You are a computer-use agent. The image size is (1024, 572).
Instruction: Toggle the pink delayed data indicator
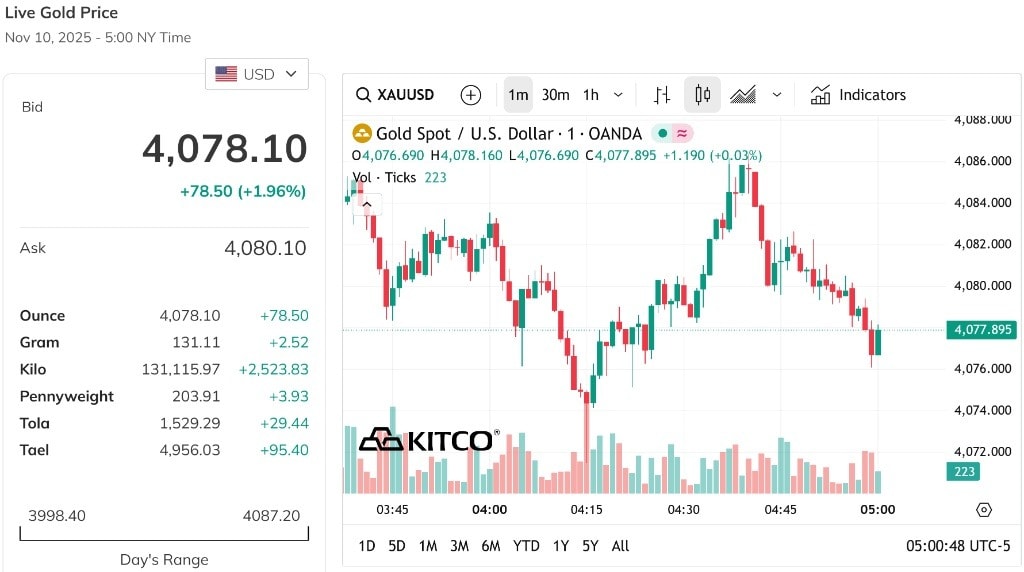[x=682, y=133]
